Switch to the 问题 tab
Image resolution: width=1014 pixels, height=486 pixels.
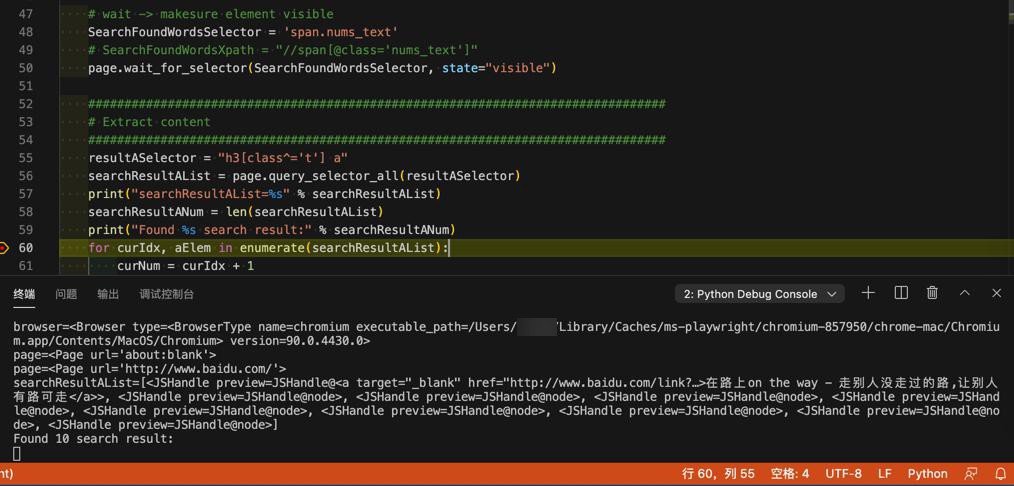click(66, 295)
